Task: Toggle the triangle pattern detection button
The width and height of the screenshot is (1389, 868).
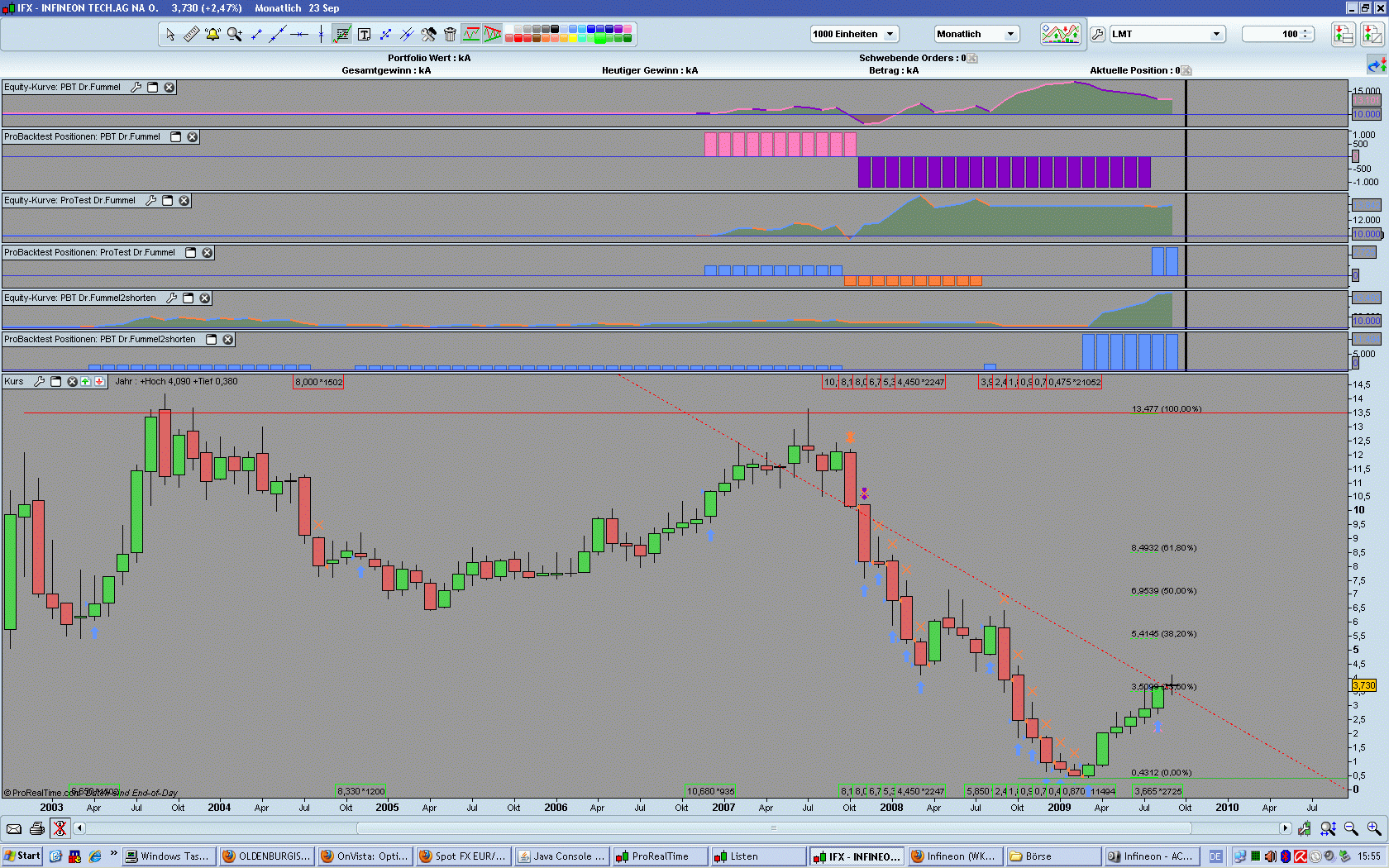Action: pos(493,34)
